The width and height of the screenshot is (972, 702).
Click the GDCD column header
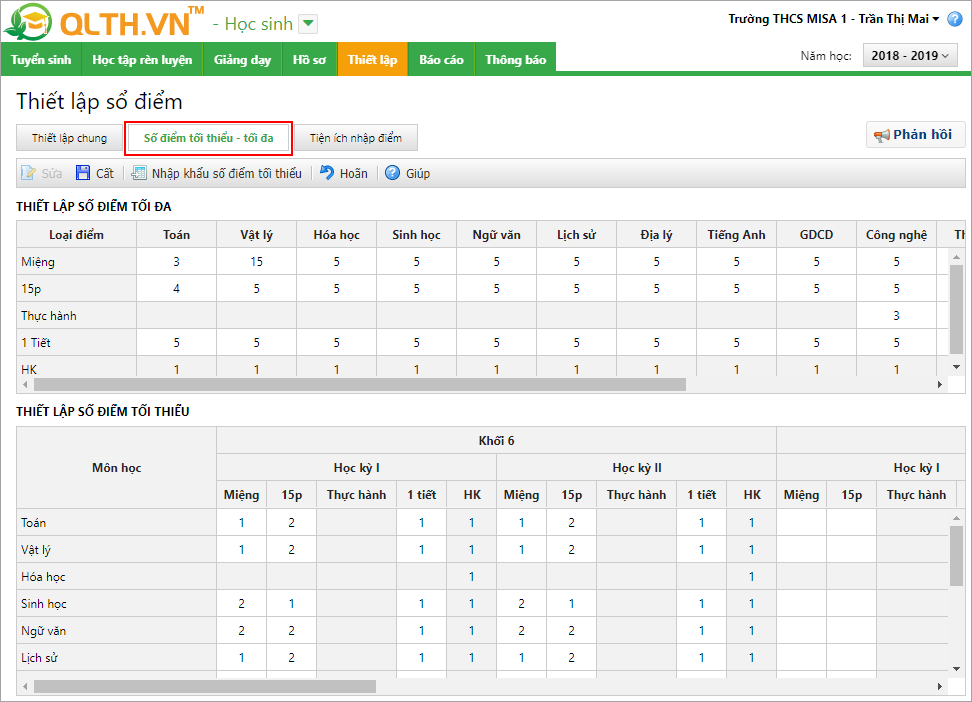coord(816,234)
